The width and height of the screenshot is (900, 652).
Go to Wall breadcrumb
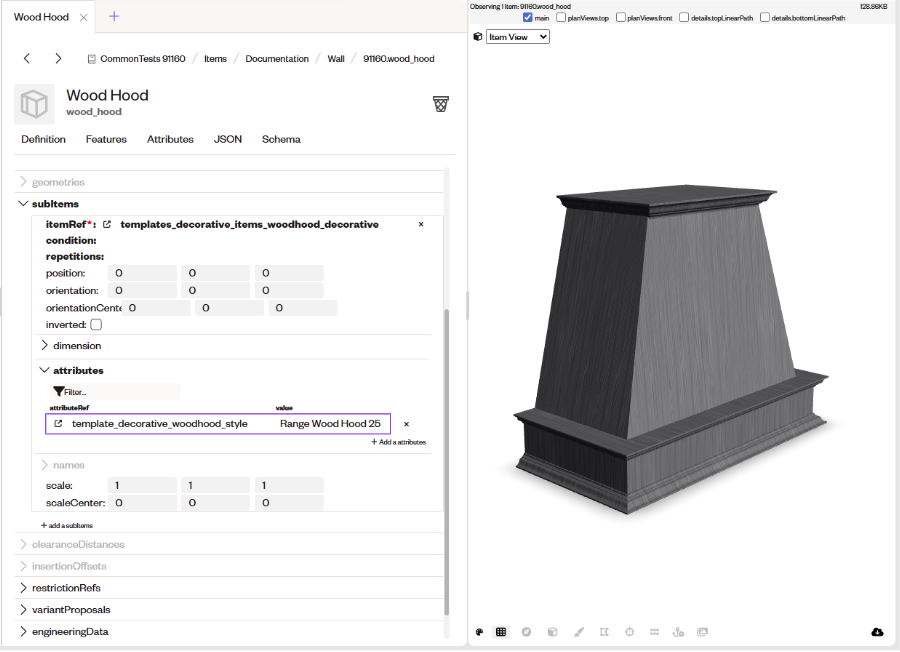(x=336, y=59)
